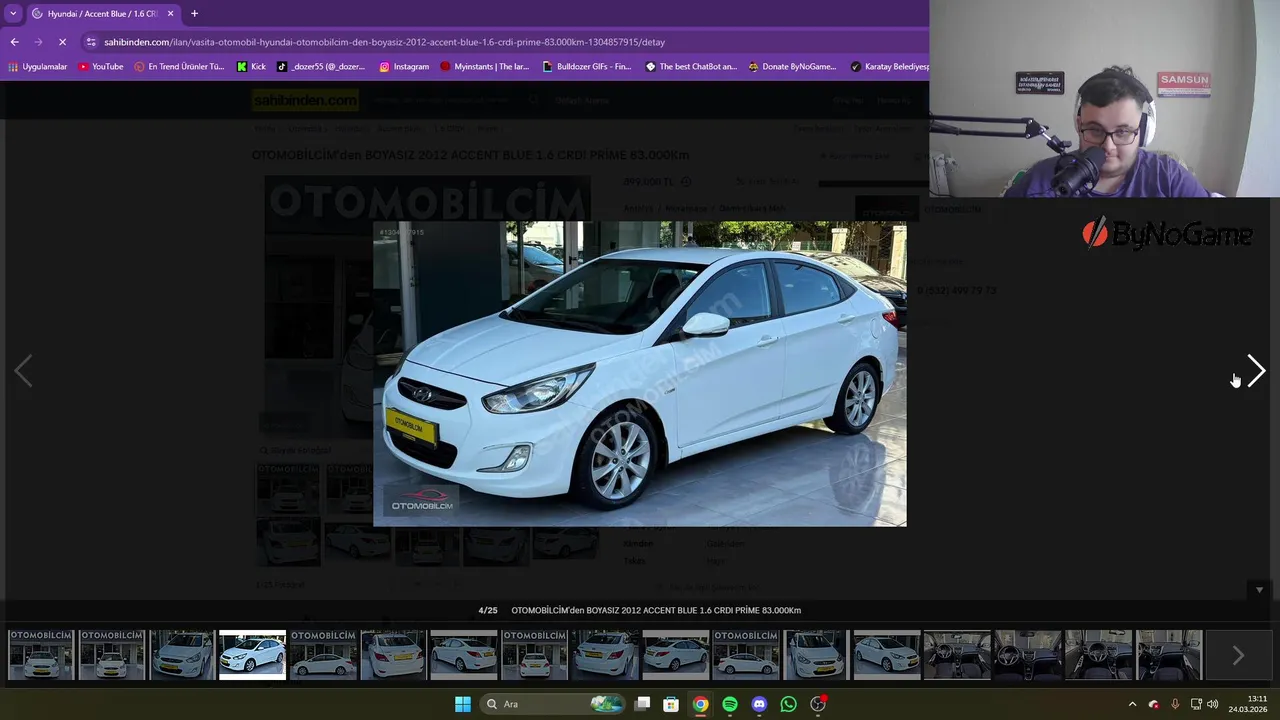View site information icon in address bar
Image resolution: width=1280 pixels, height=720 pixels.
click(91, 42)
